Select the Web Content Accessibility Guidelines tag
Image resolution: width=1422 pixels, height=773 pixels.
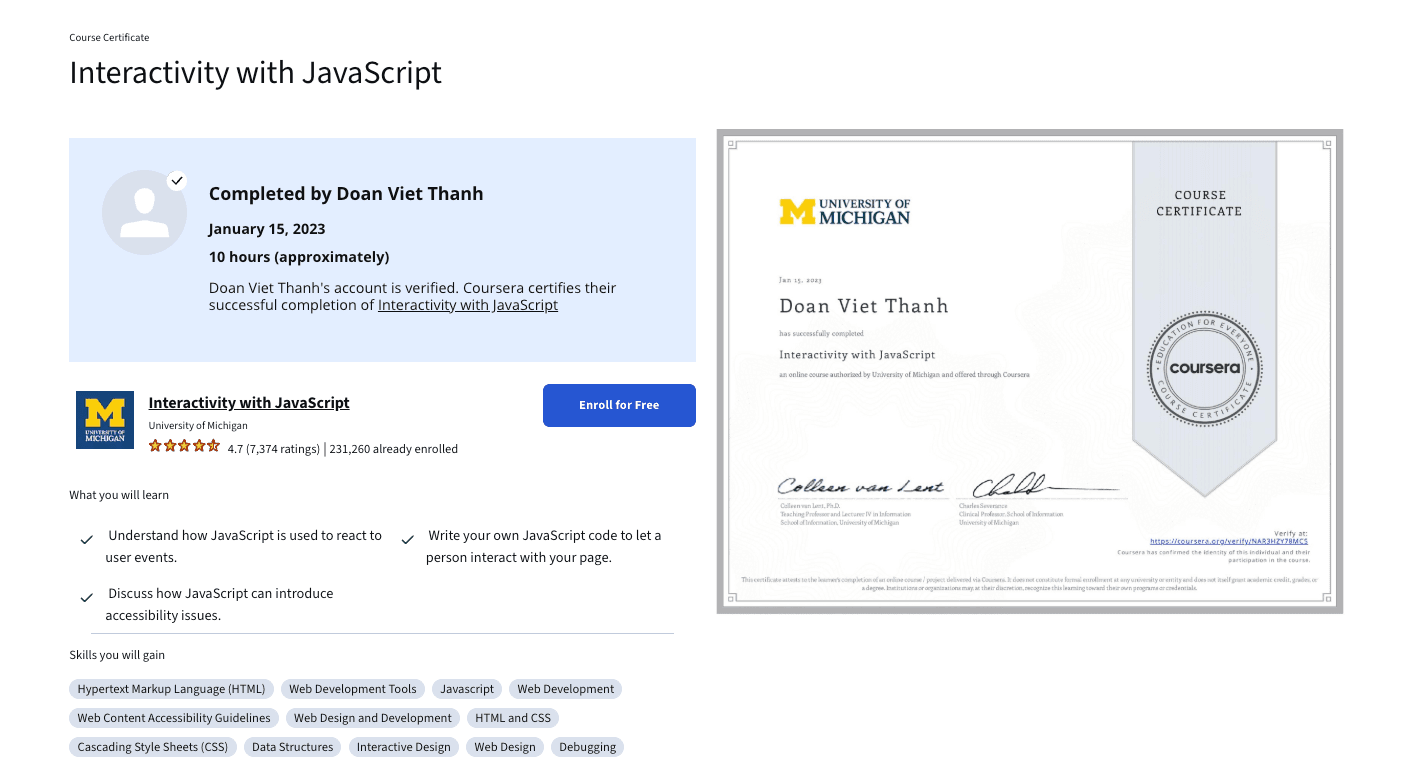tap(174, 718)
